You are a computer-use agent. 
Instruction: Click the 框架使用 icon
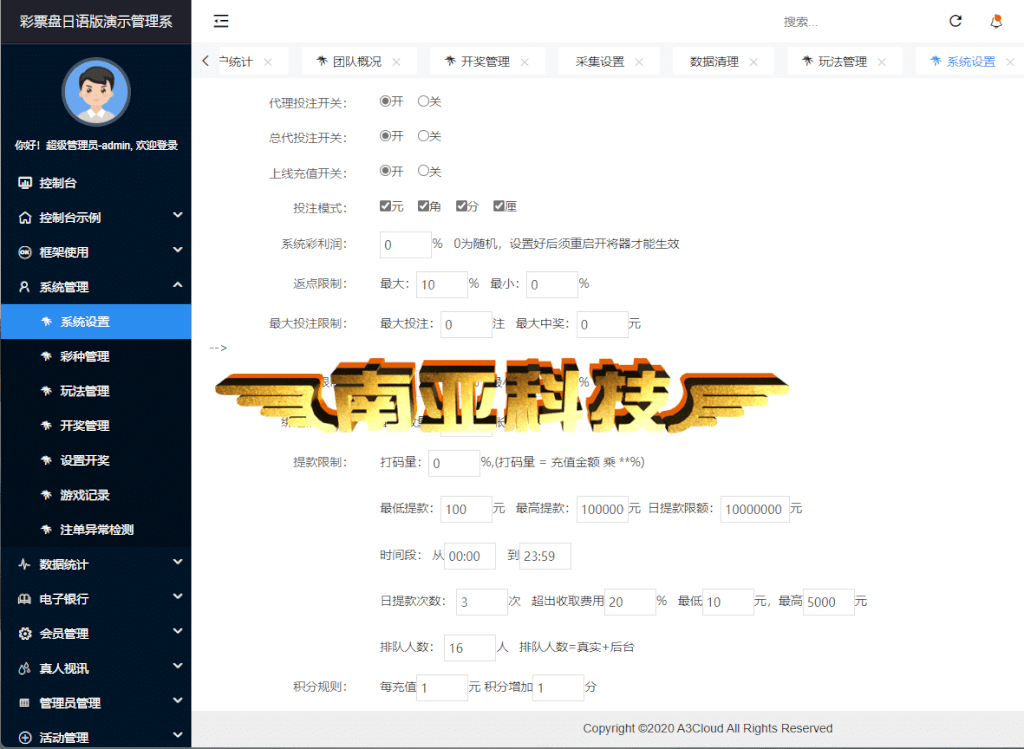pyautogui.click(x=25, y=252)
